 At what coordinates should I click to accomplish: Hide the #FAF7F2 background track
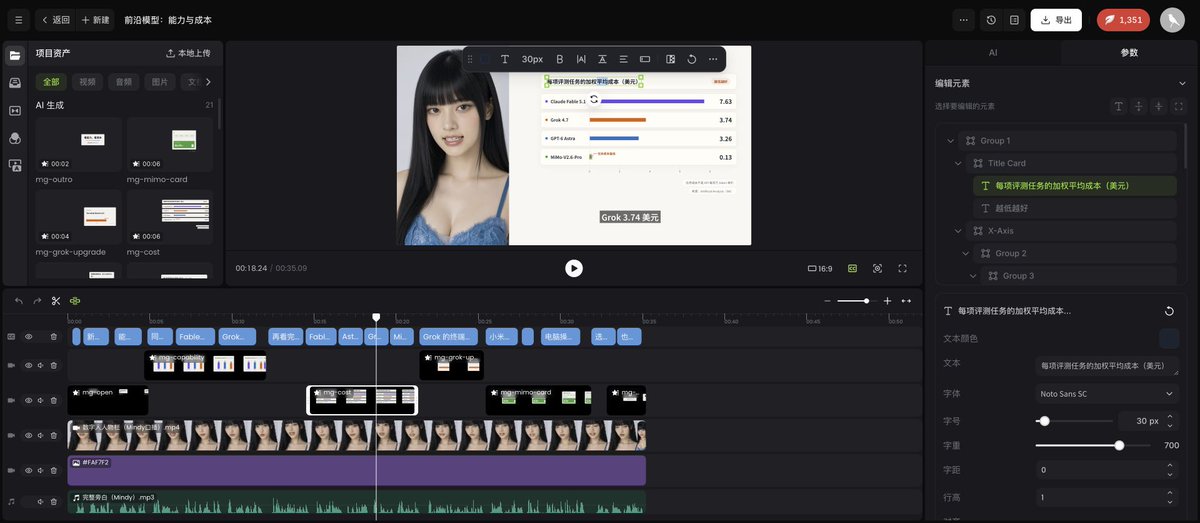click(x=28, y=470)
